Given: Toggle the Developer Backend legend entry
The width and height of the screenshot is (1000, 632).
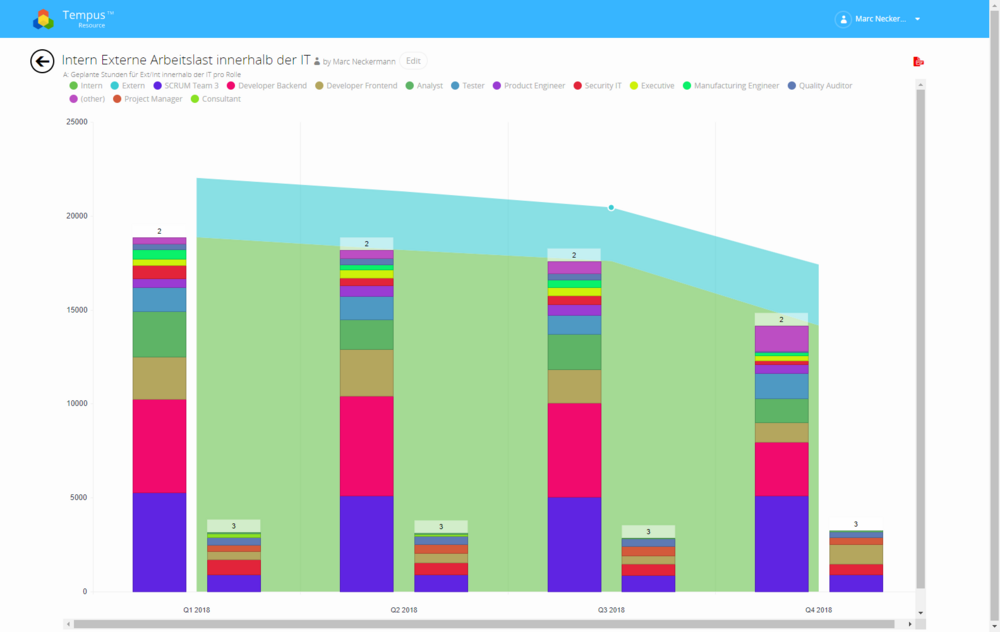Looking at the screenshot, I should coord(267,86).
